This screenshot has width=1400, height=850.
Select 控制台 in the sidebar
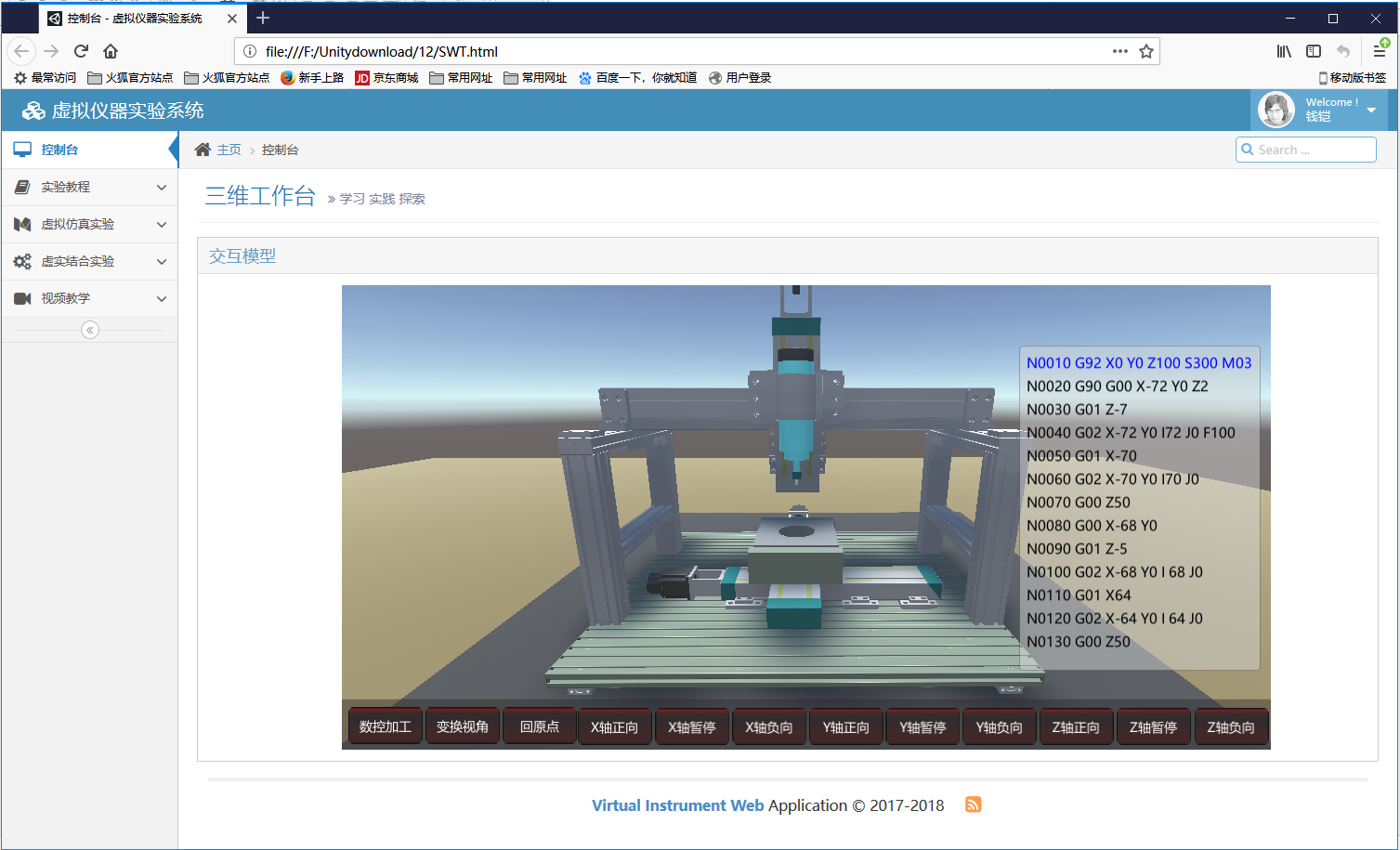pyautogui.click(x=59, y=150)
